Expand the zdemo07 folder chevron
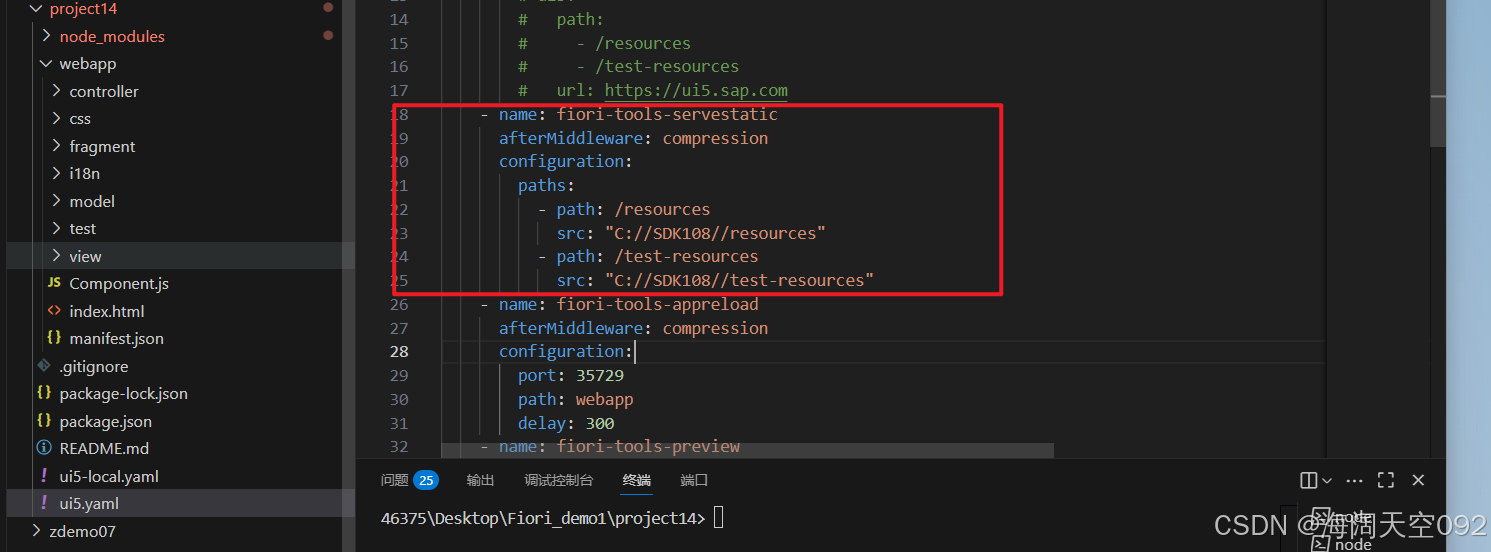The height and width of the screenshot is (552, 1491). pyautogui.click(x=37, y=531)
